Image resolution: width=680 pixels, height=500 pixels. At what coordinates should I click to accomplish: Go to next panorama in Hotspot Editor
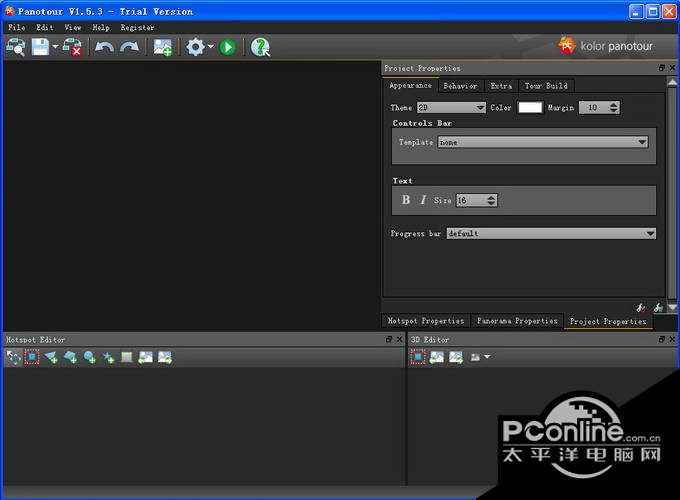click(165, 357)
